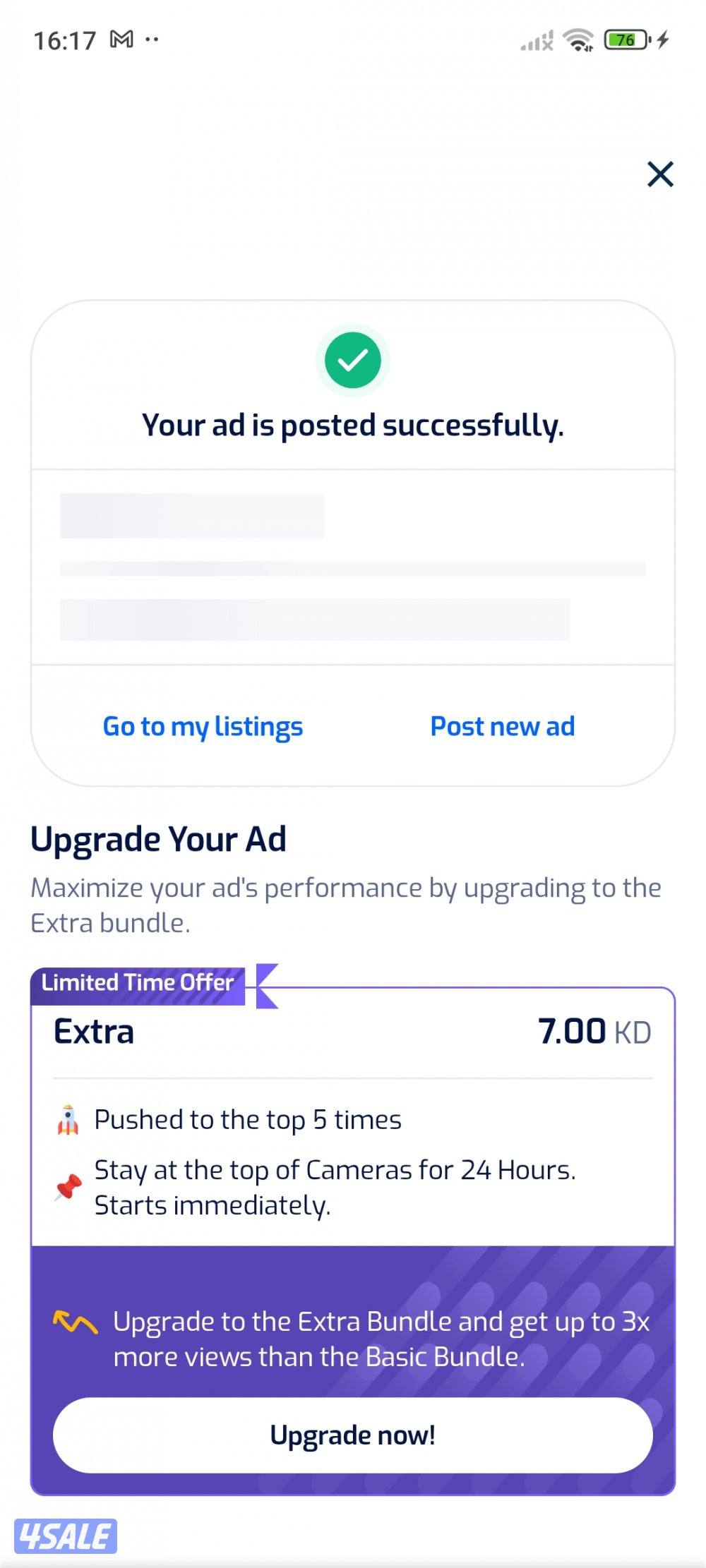Tap the red pushpin icon
Viewport: 706px width, 1568px height.
coord(68,1187)
